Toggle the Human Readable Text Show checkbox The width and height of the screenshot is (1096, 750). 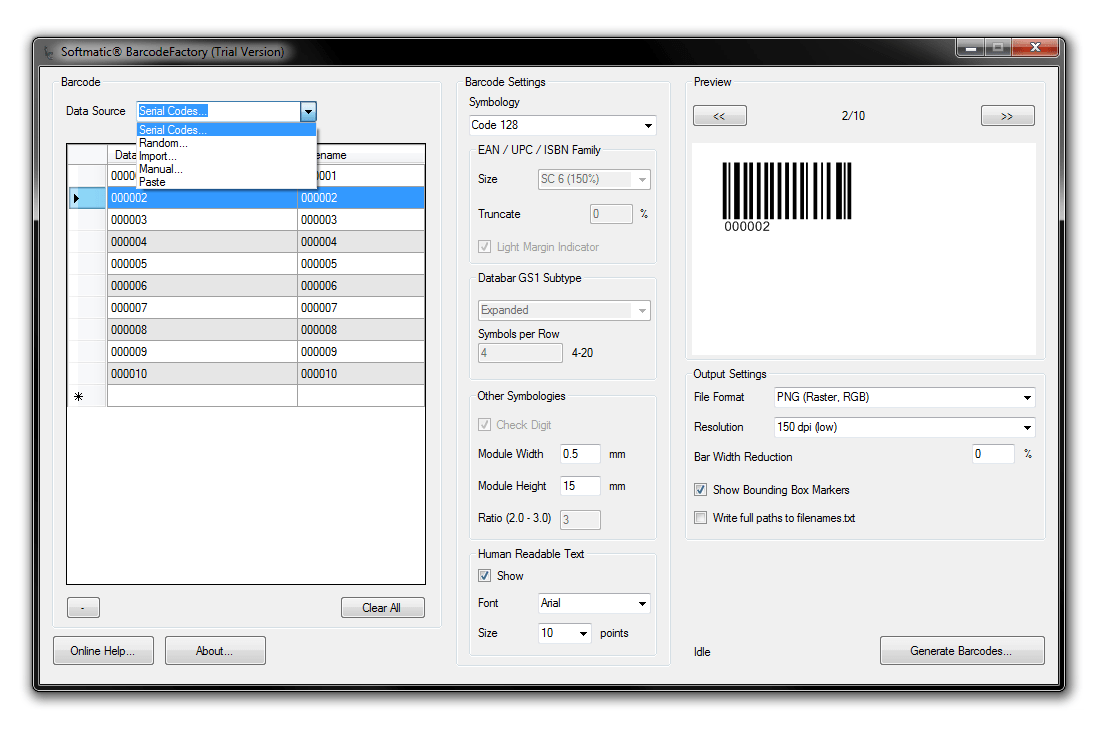[x=484, y=576]
